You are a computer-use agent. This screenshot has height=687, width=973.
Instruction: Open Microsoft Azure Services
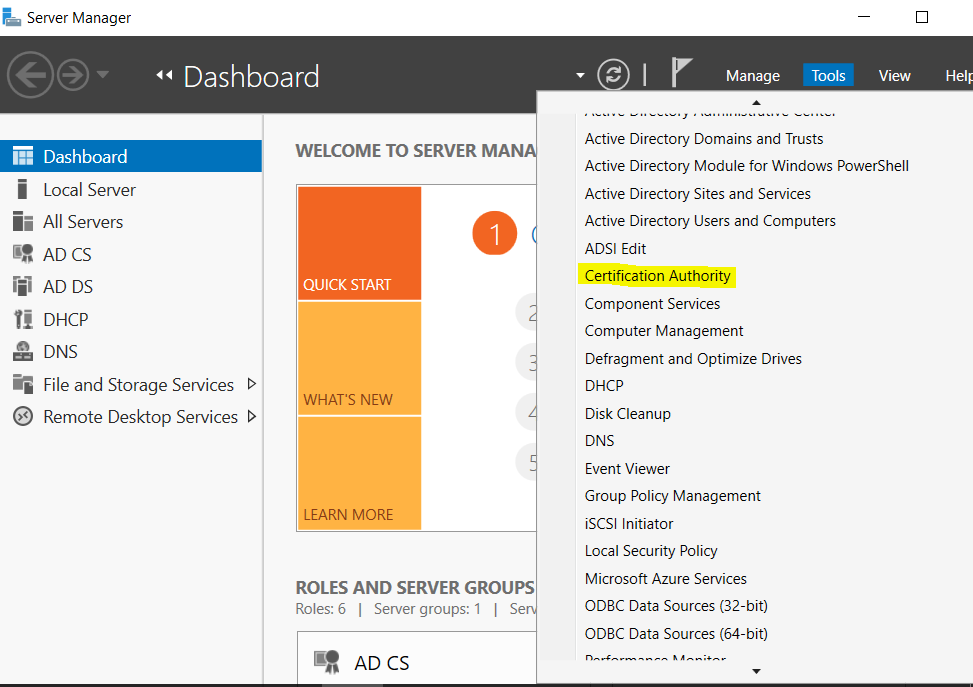(665, 578)
